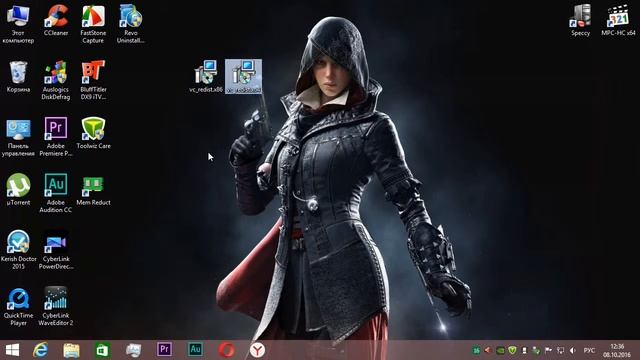Select the Revo Uninstaller shortcut
Image resolution: width=640 pixels, height=360 pixels.
pyautogui.click(x=131, y=23)
